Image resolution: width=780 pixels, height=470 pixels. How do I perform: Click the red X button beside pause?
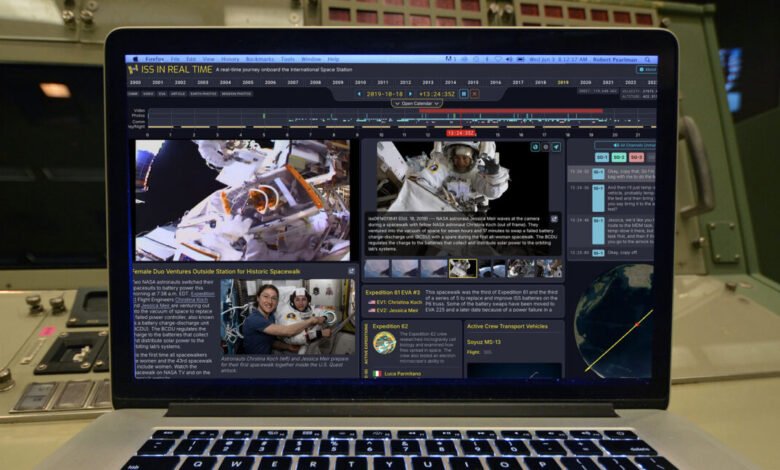click(x=475, y=94)
